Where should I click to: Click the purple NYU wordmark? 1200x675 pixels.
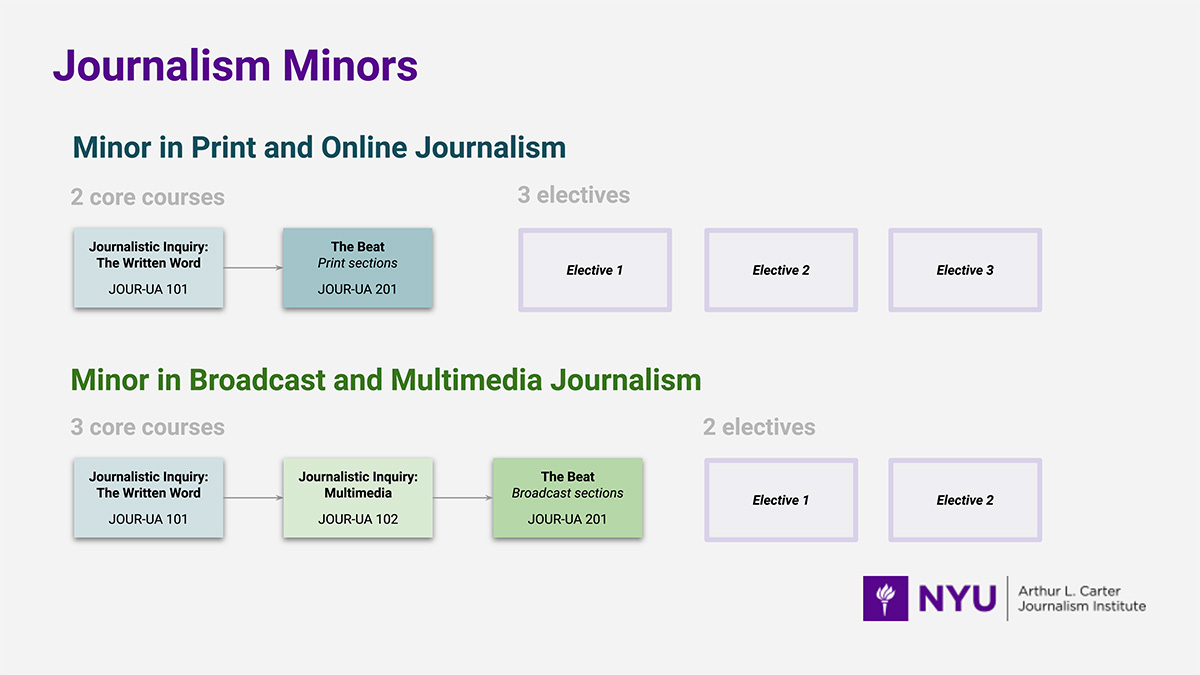click(x=957, y=598)
